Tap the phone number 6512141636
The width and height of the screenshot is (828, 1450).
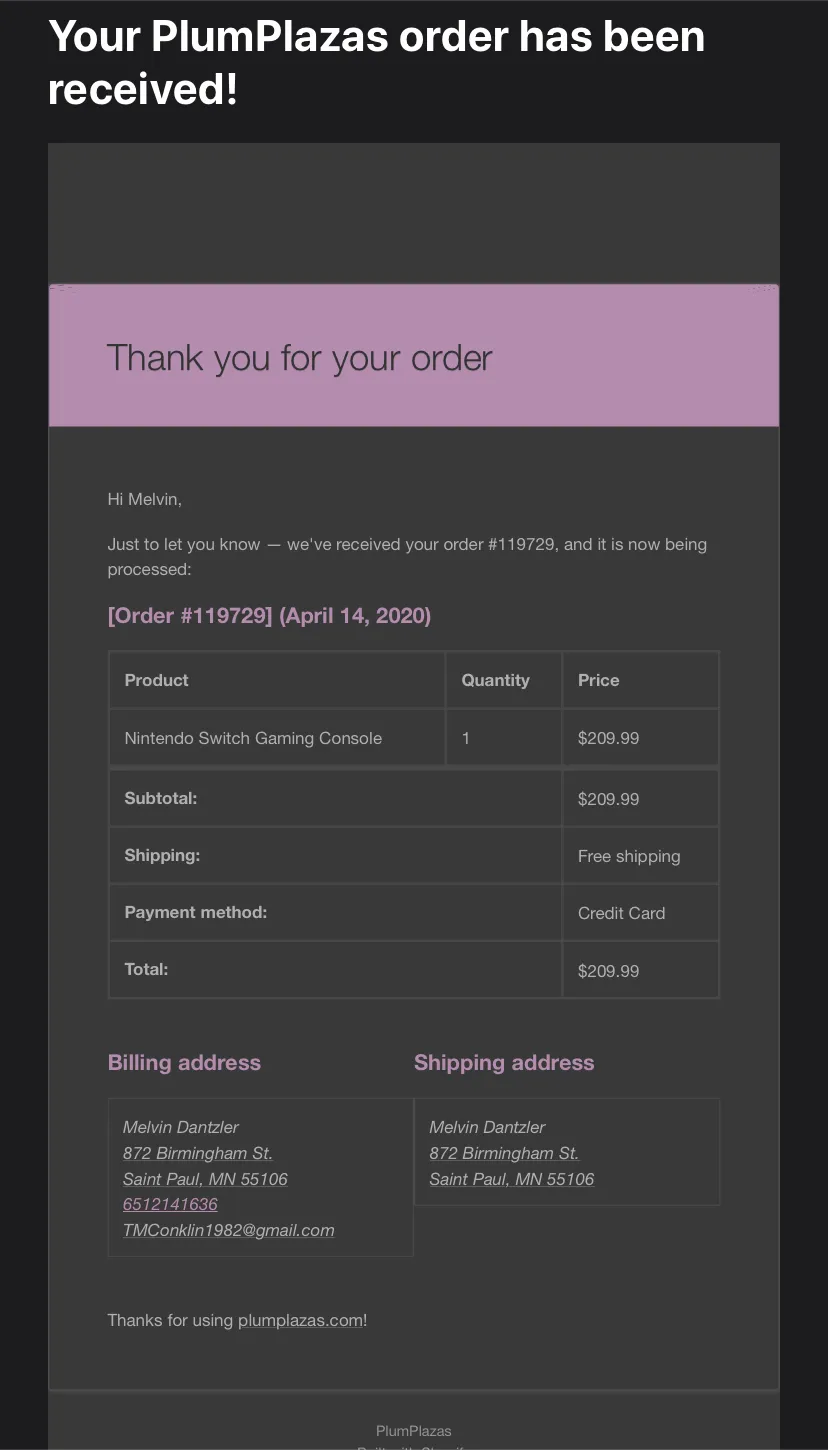point(170,1204)
